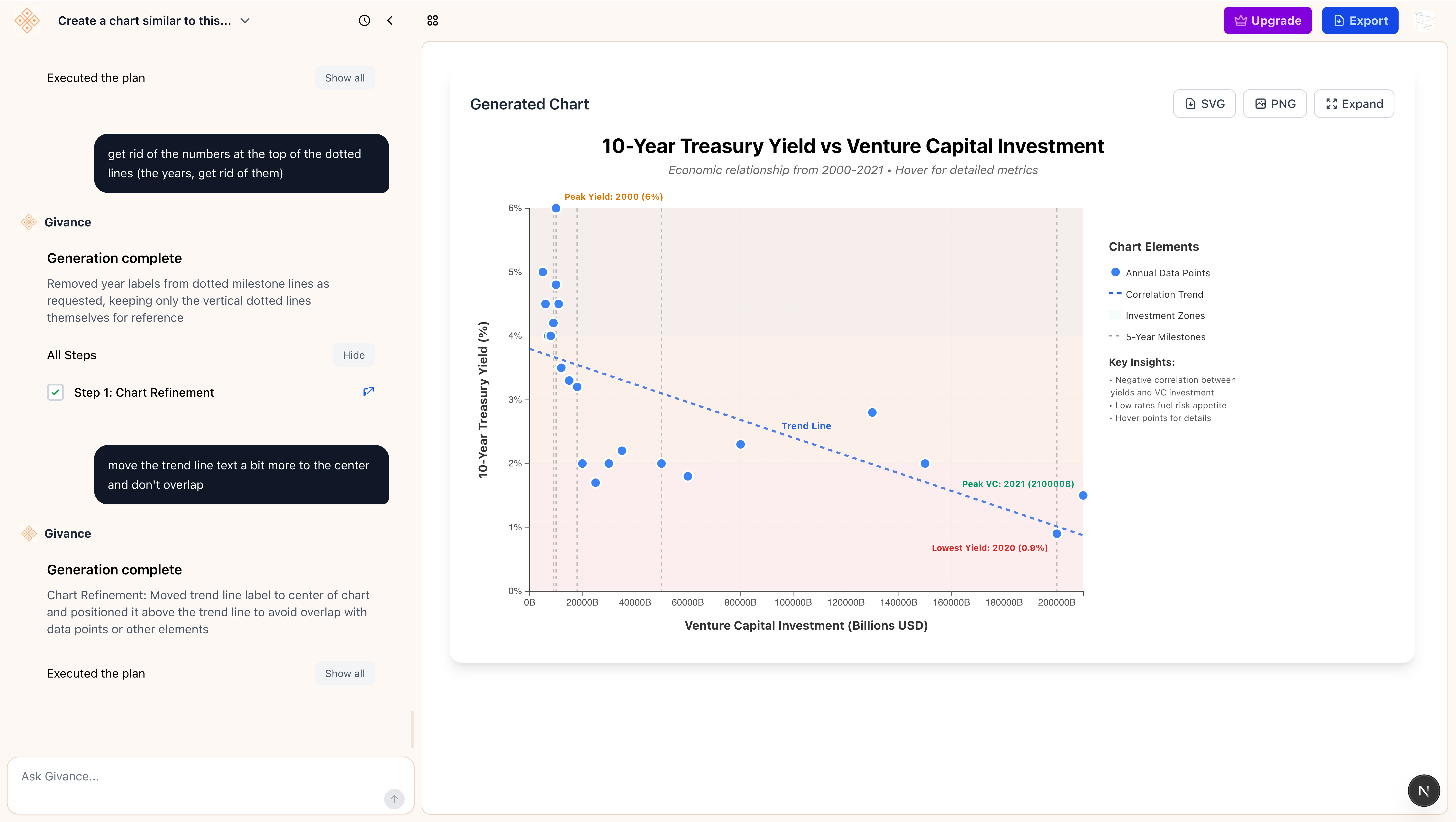Open the grid view icon
This screenshot has width=1456, height=822.
coord(432,20)
